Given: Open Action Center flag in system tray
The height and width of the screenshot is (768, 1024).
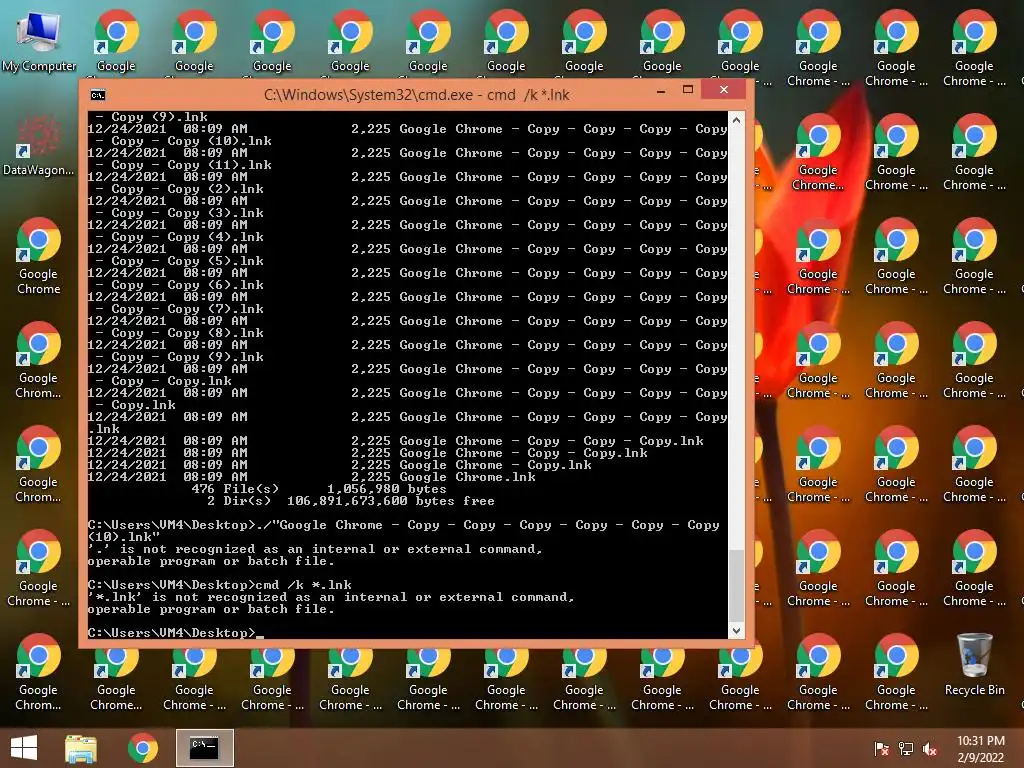Looking at the screenshot, I should click(x=882, y=748).
